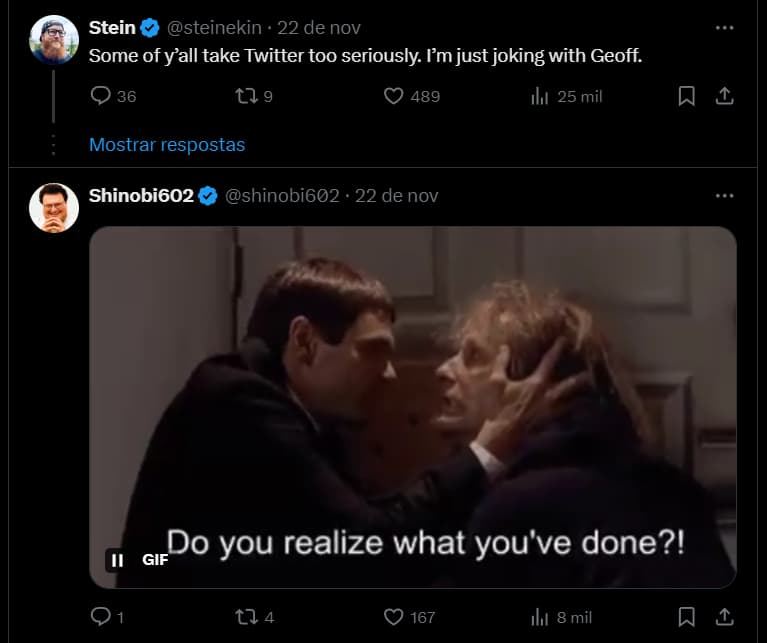Open more options for Stein's tweet

[725, 27]
